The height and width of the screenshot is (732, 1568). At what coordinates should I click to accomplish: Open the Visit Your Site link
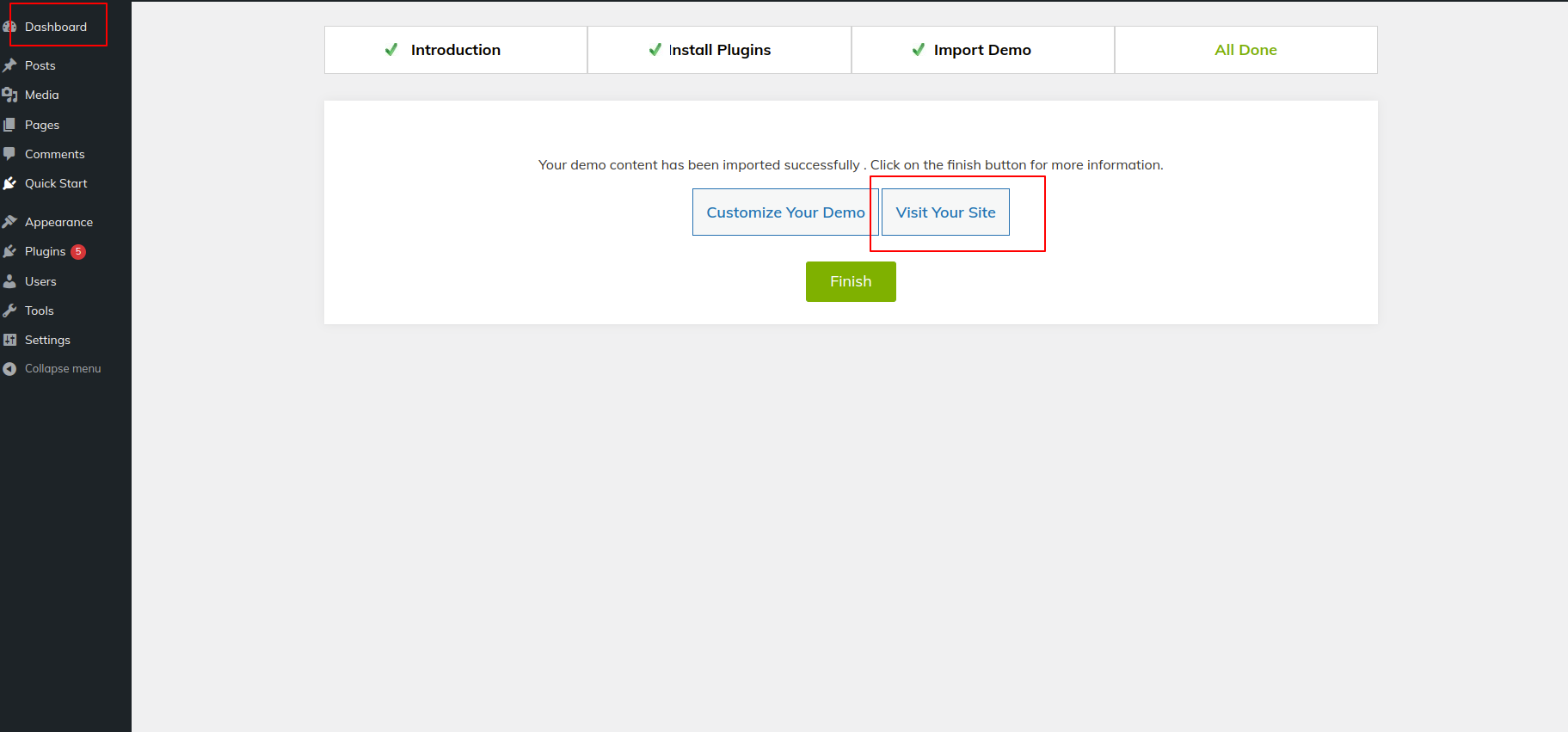coord(945,212)
